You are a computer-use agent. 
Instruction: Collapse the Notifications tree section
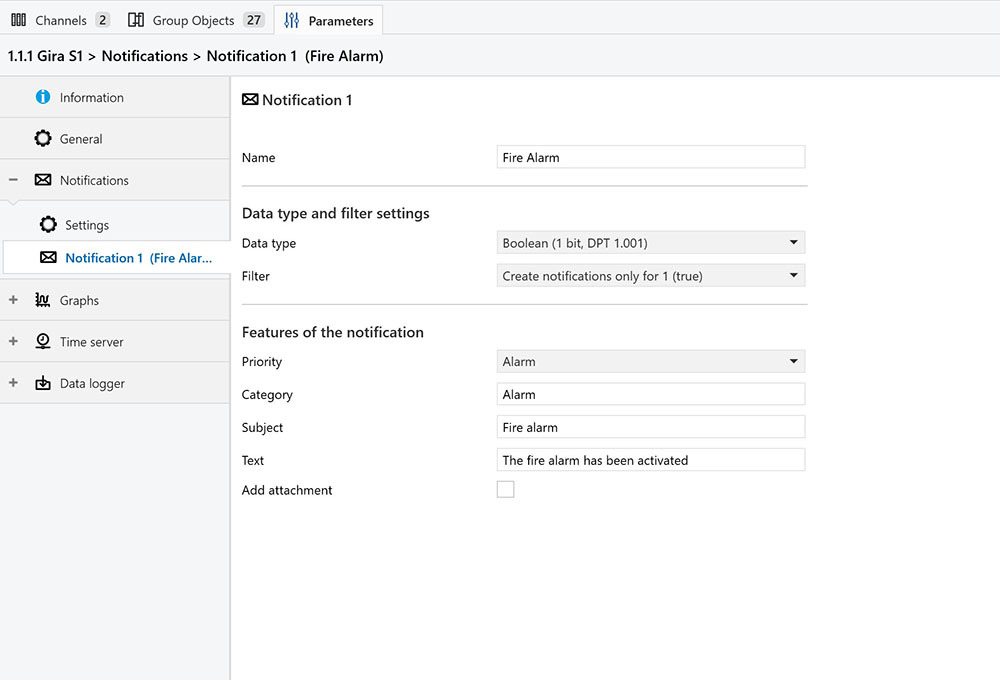[13, 181]
